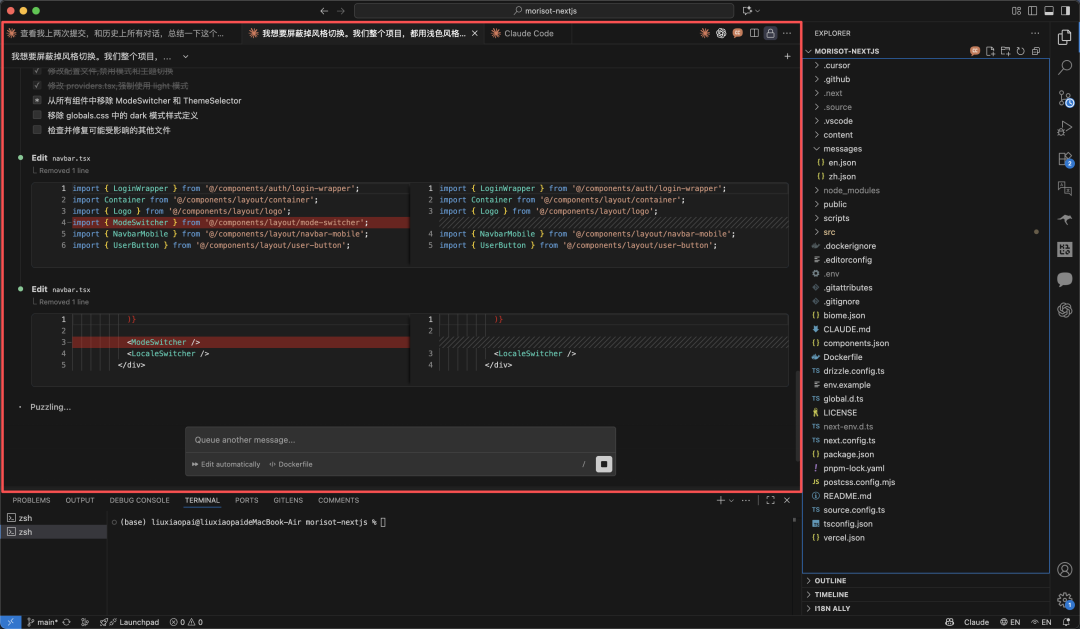Open the Search view in activity bar
Screen dimensions: 1080x629
point(1065,67)
